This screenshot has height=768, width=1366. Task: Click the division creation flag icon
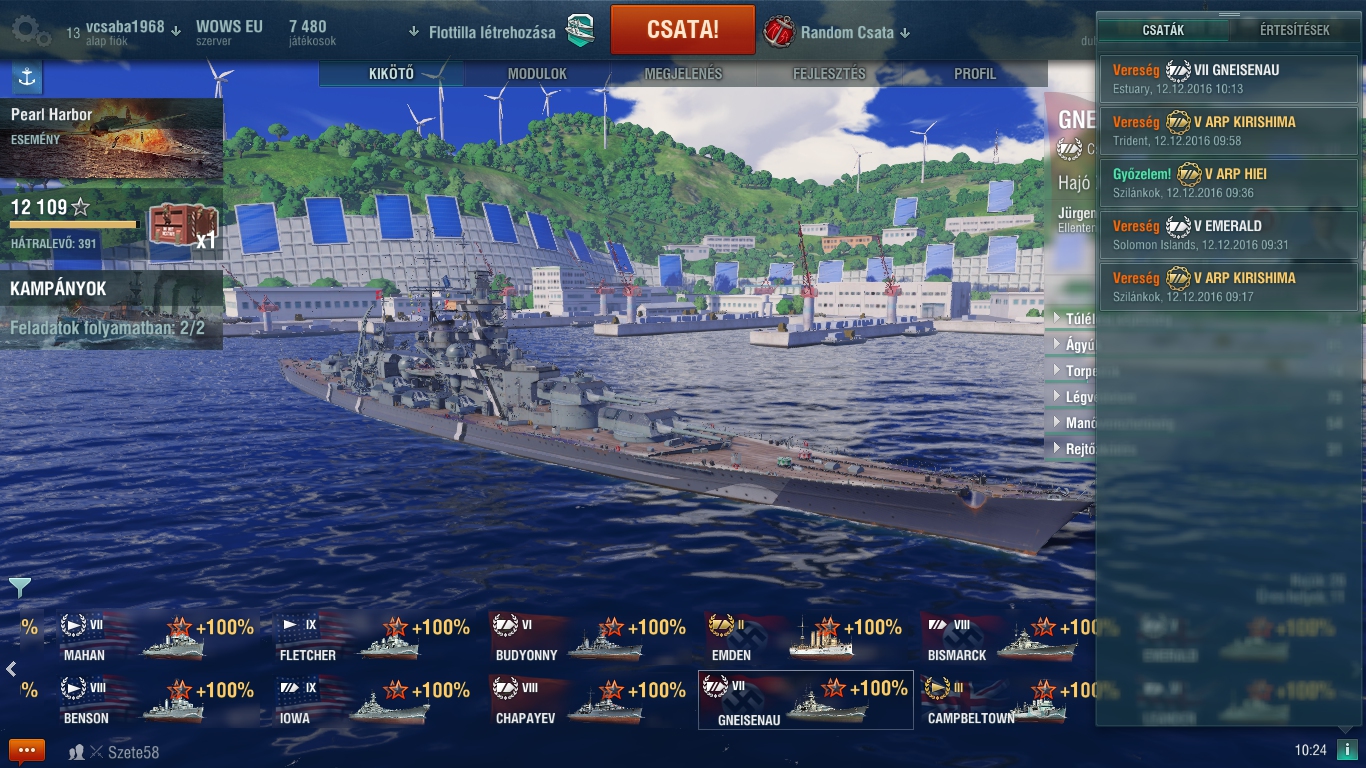(x=580, y=32)
